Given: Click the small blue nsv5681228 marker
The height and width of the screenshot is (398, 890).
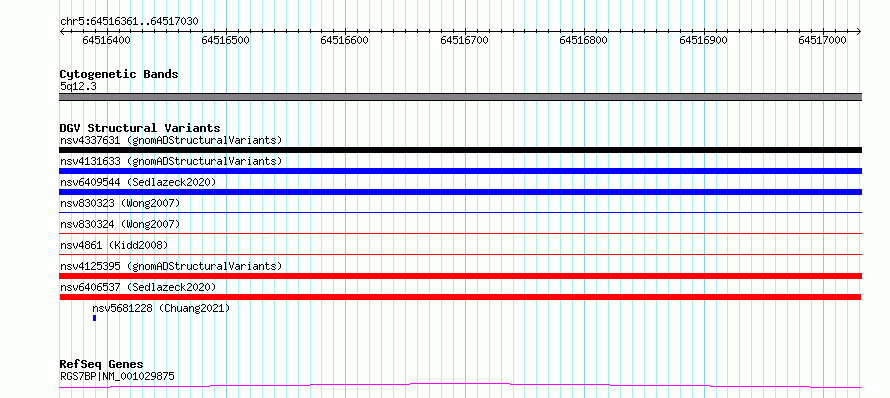Looking at the screenshot, I should 95,318.
